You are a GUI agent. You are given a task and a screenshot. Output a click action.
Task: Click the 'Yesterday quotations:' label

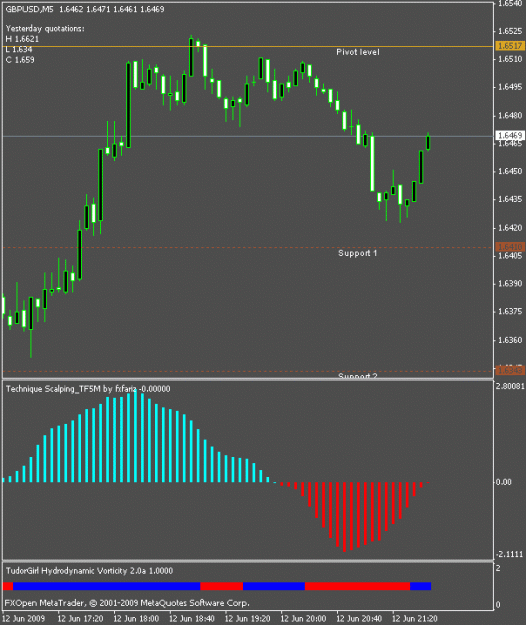pos(45,29)
